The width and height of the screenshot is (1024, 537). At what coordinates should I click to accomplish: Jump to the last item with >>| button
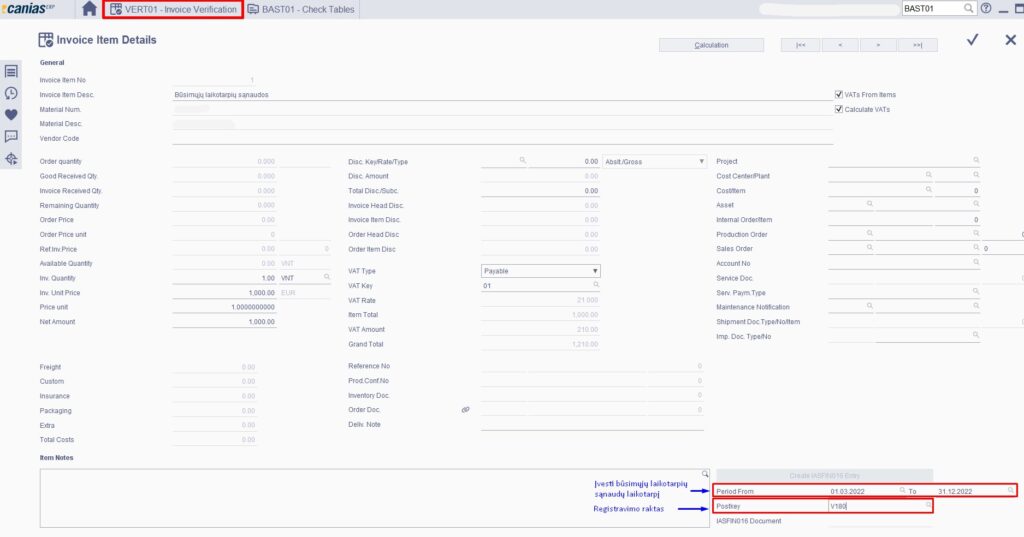tap(917, 45)
